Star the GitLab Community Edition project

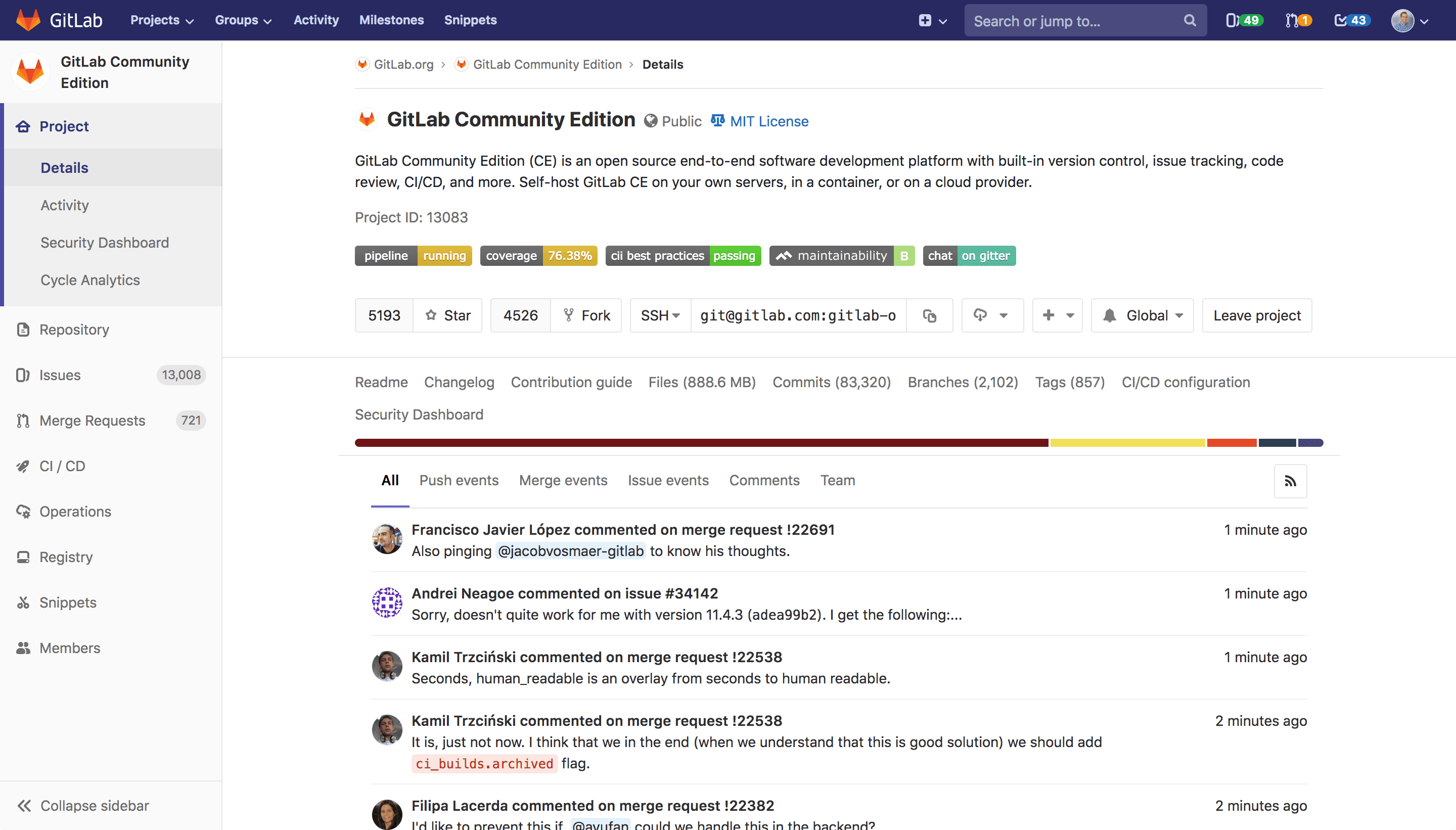pos(448,315)
